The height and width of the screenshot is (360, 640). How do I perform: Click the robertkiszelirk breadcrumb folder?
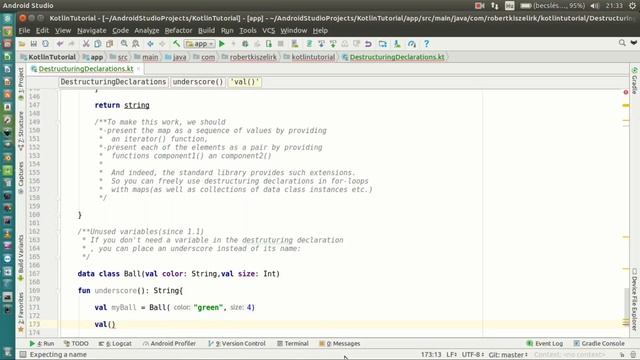(x=249, y=57)
